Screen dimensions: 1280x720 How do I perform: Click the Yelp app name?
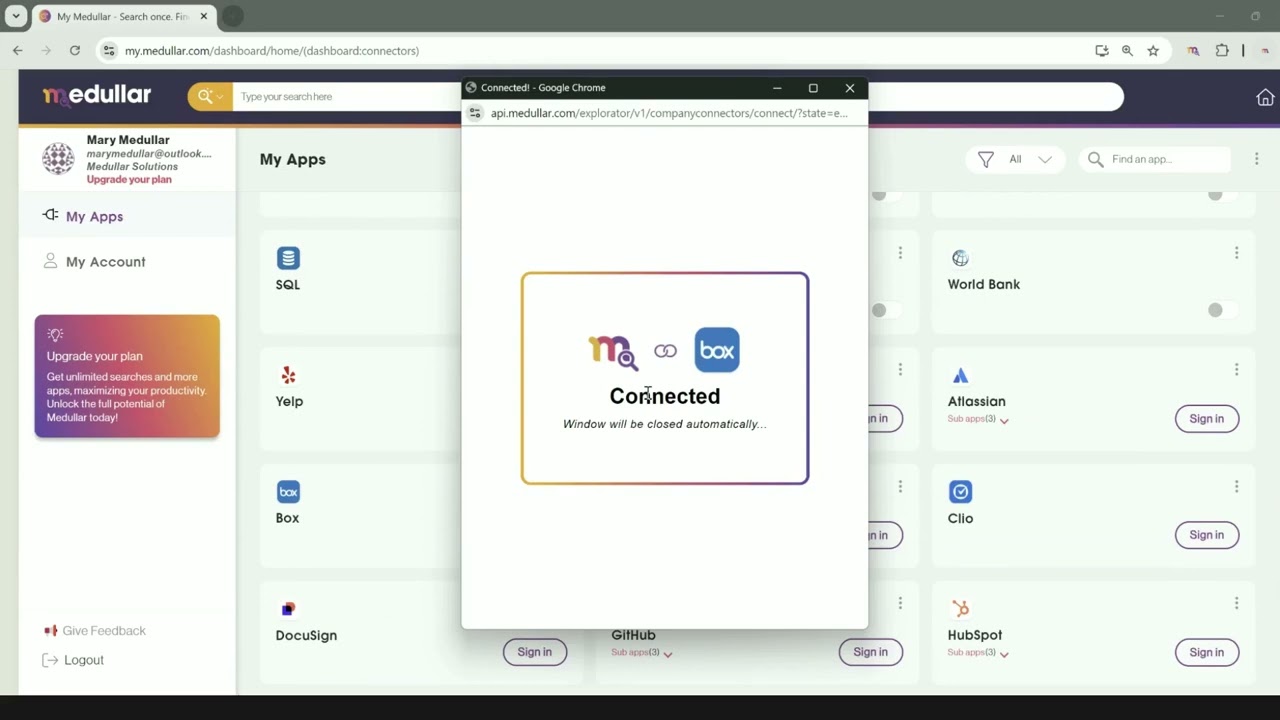click(x=289, y=402)
